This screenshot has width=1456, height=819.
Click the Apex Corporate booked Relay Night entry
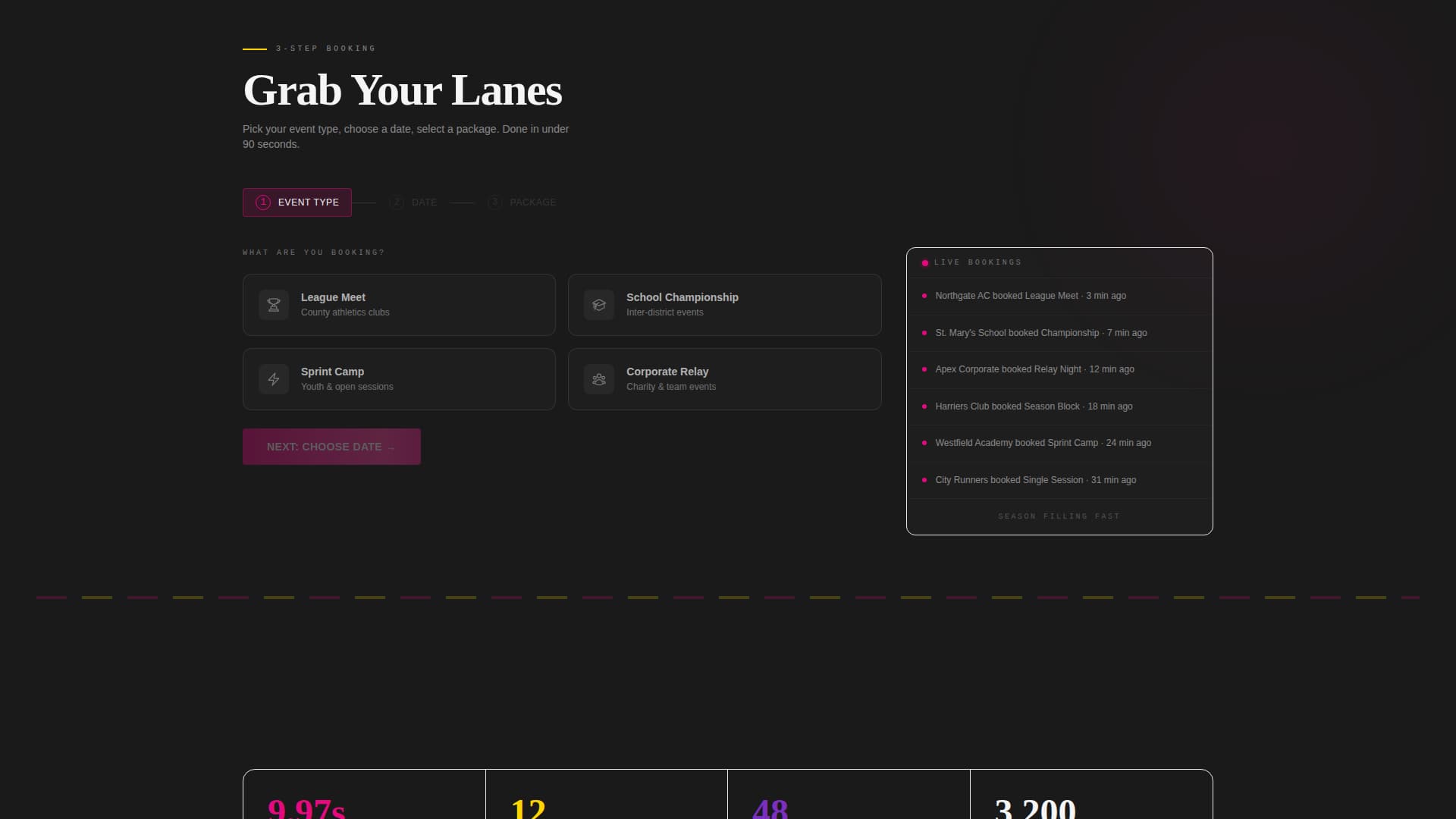(x=1059, y=369)
